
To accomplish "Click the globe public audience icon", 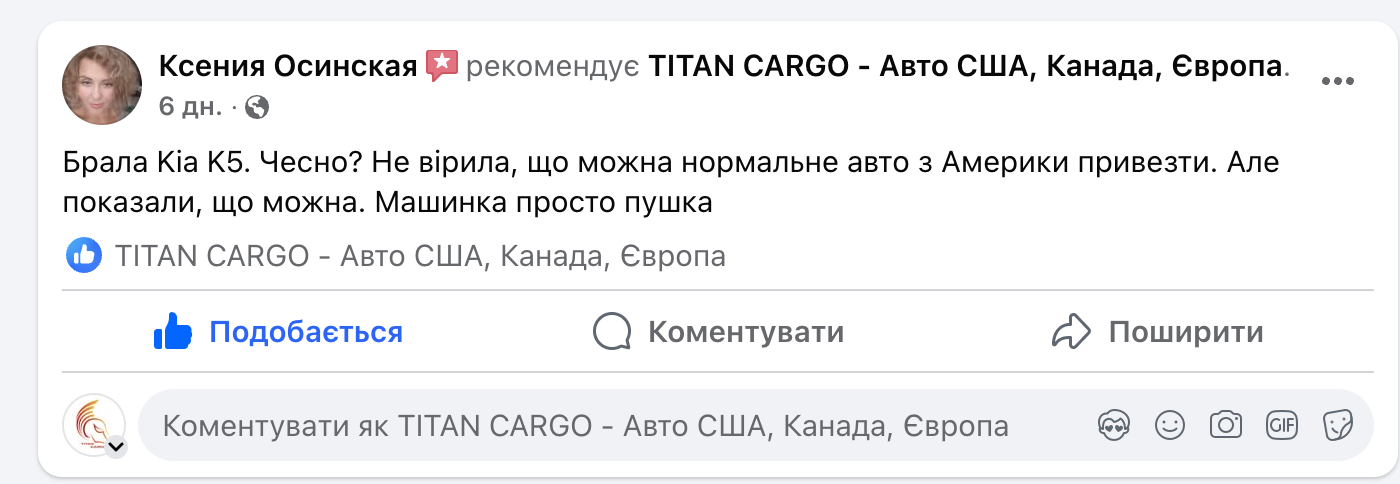I will [258, 106].
